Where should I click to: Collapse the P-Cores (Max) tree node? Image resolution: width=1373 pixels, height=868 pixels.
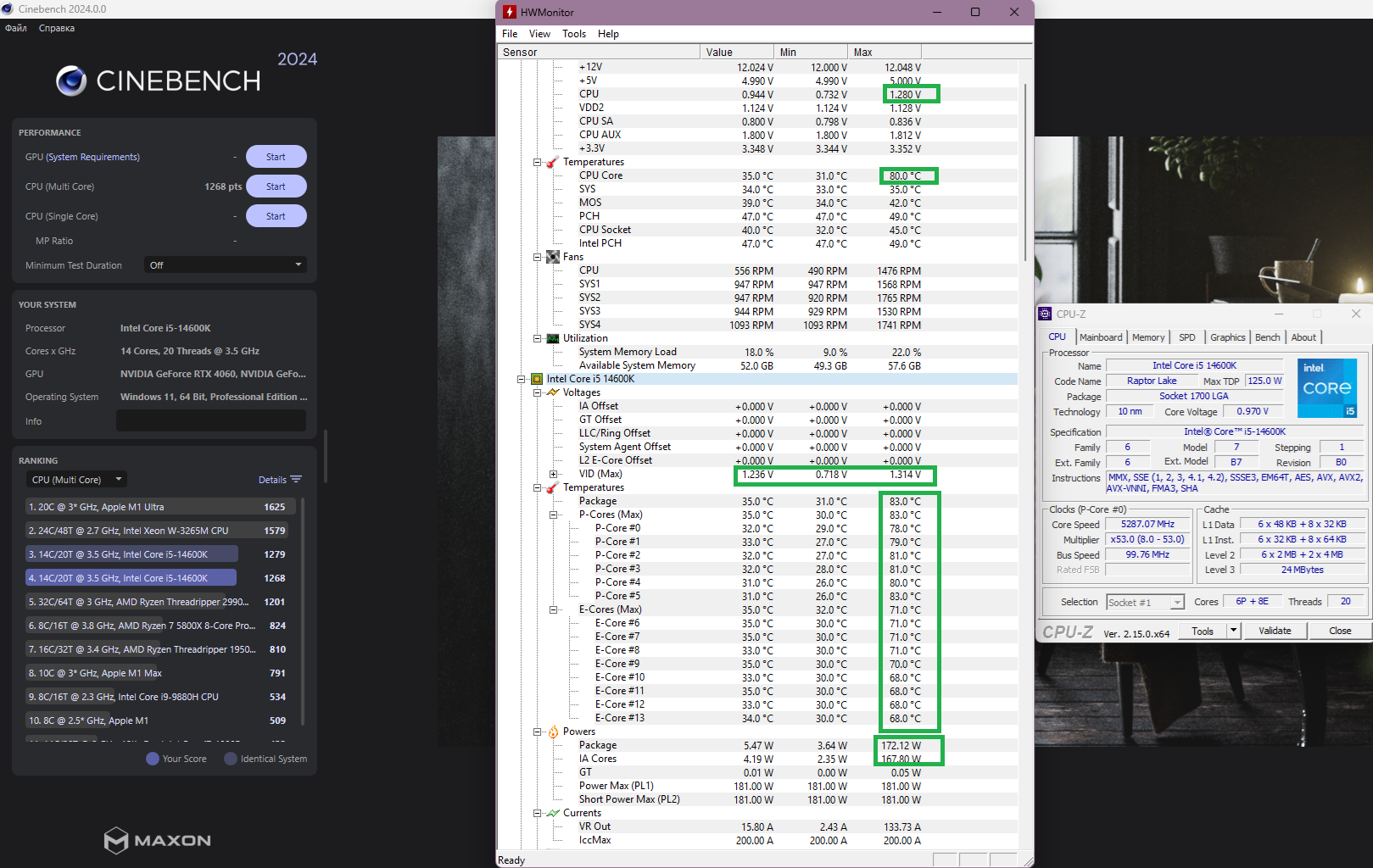click(553, 515)
